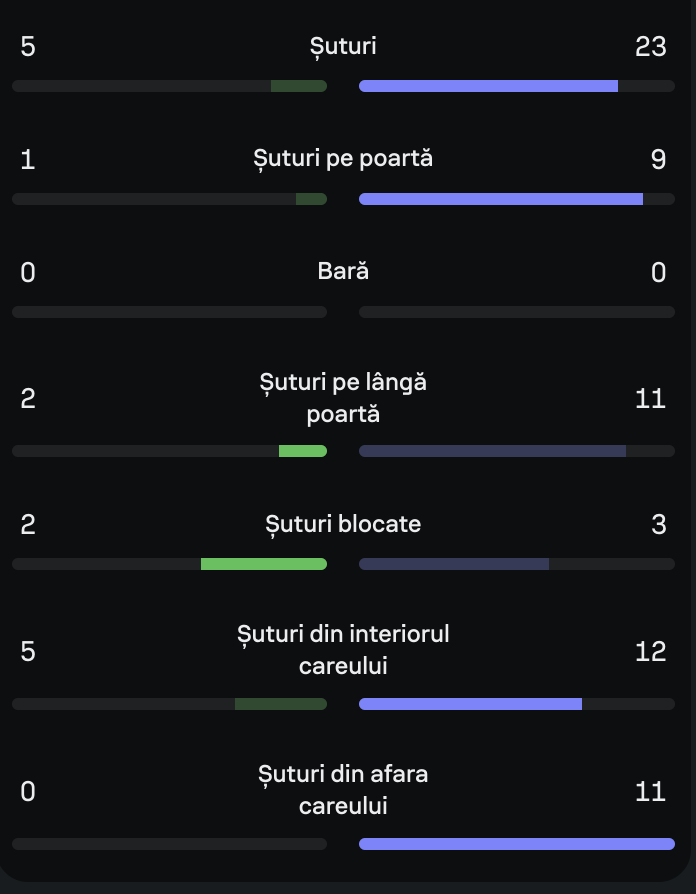Click the home value 0 for Șuturi din afara careului
The image size is (696, 894).
(x=28, y=791)
